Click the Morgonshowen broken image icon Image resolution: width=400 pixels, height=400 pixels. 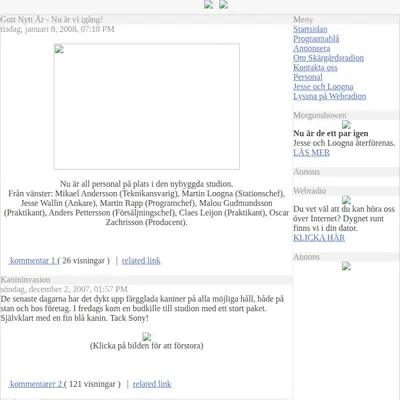tap(346, 125)
